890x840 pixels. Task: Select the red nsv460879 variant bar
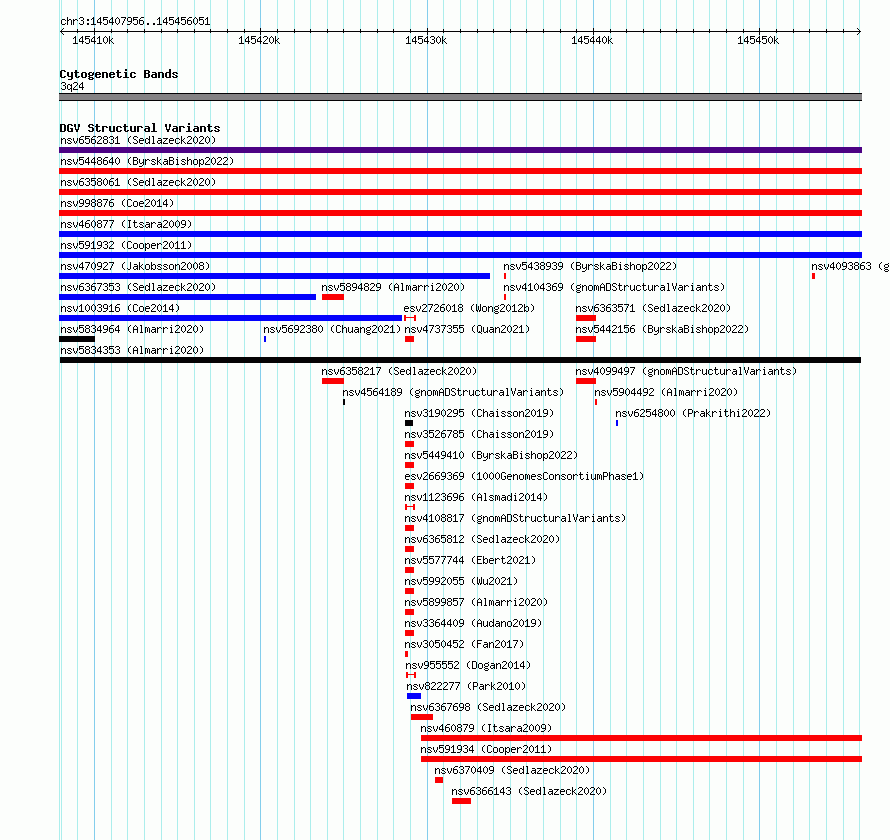click(641, 738)
